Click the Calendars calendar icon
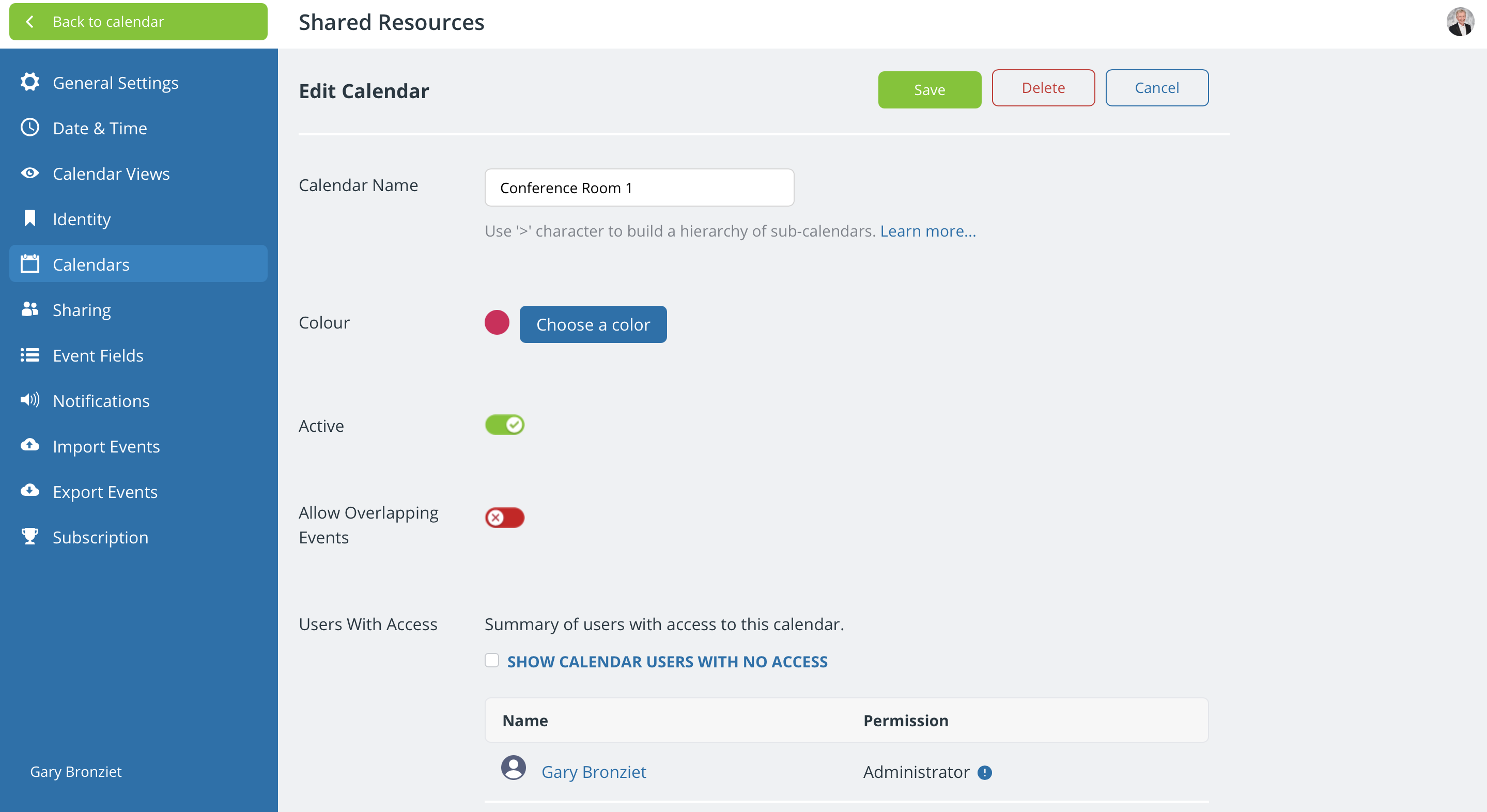This screenshot has width=1487, height=812. [30, 264]
